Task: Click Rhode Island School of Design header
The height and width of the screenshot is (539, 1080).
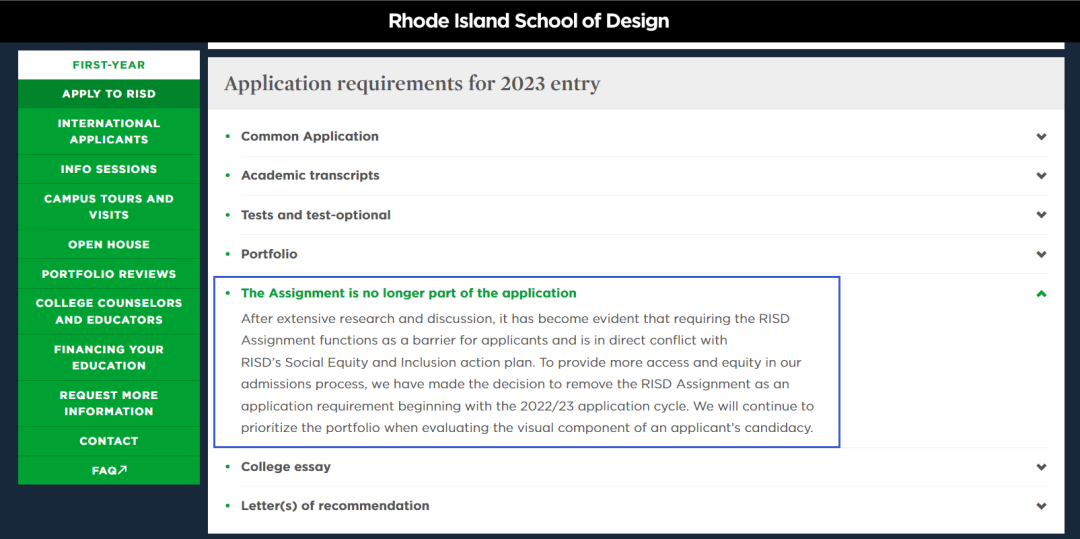Action: coord(528,21)
